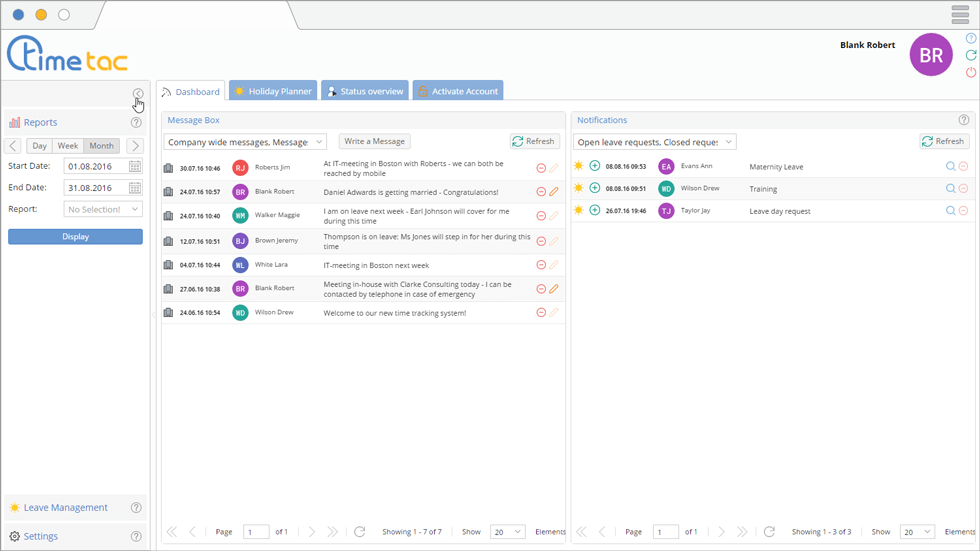Screen dimensions: 980x551
Task: Click the Message Box page number field
Action: point(256,532)
